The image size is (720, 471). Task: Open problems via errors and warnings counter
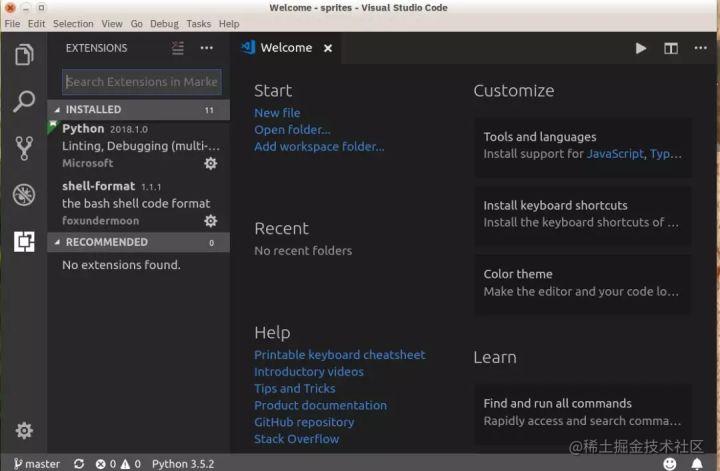click(118, 464)
